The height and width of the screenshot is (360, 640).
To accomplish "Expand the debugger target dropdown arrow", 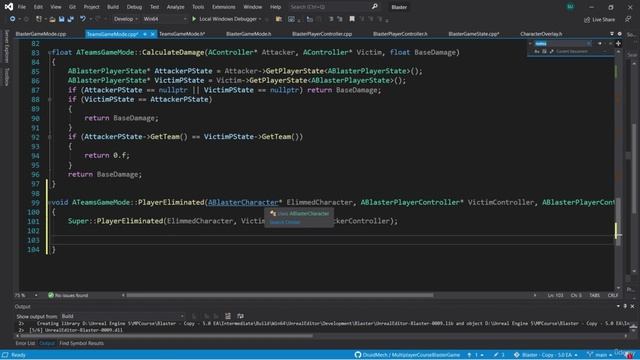I will [x=260, y=19].
